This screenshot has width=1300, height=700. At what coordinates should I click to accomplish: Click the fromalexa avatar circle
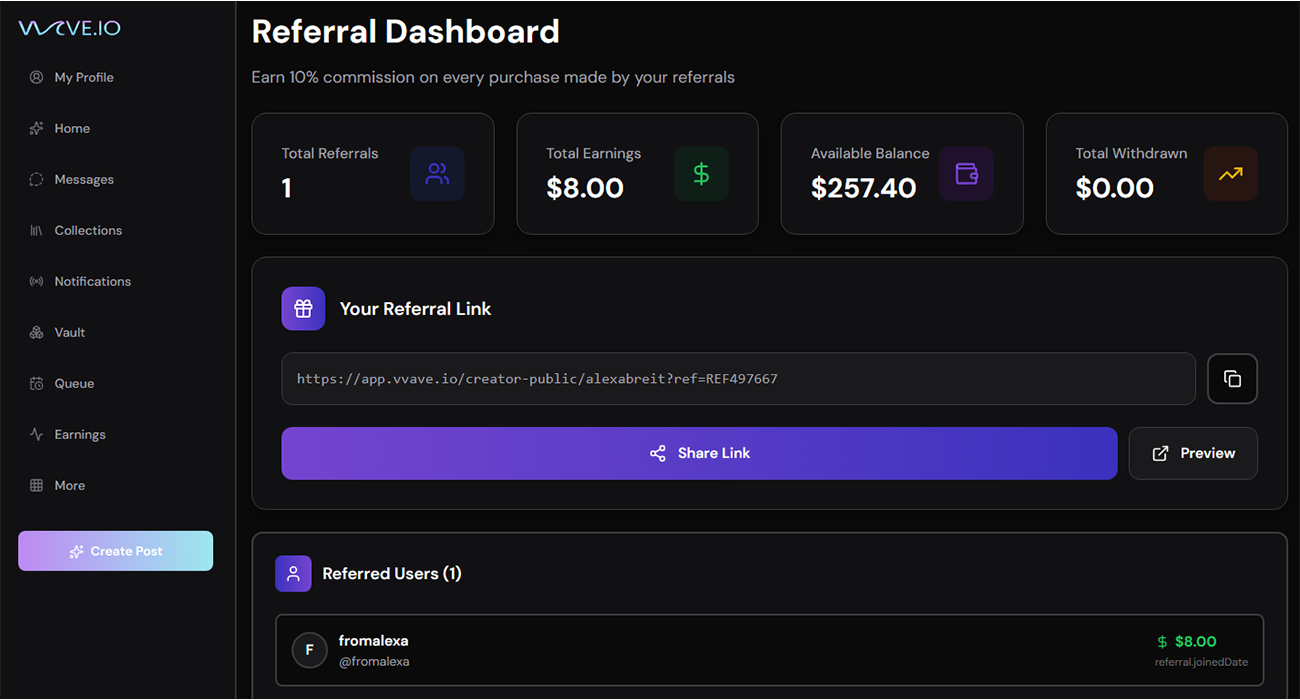click(x=309, y=650)
